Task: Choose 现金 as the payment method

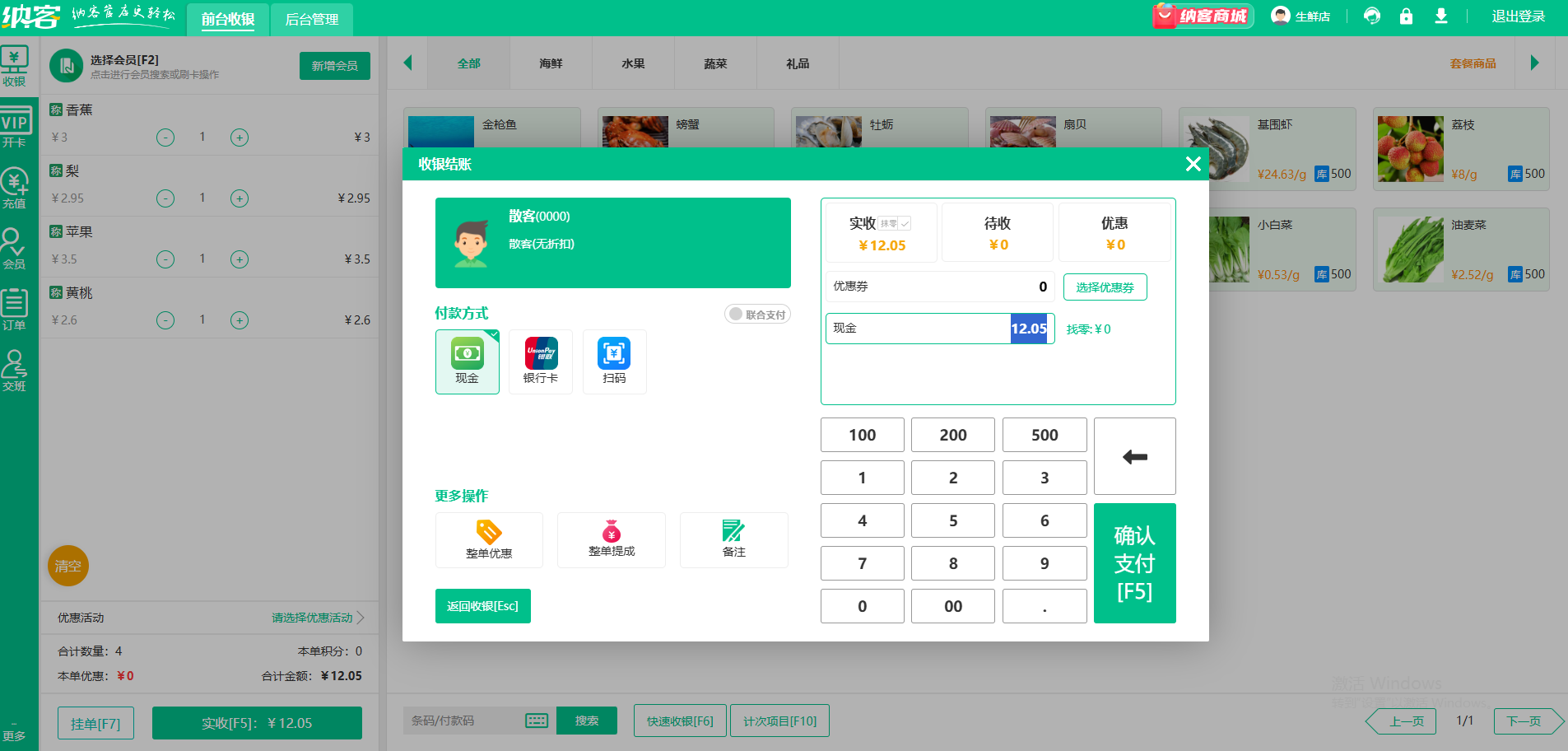Action: pyautogui.click(x=468, y=362)
